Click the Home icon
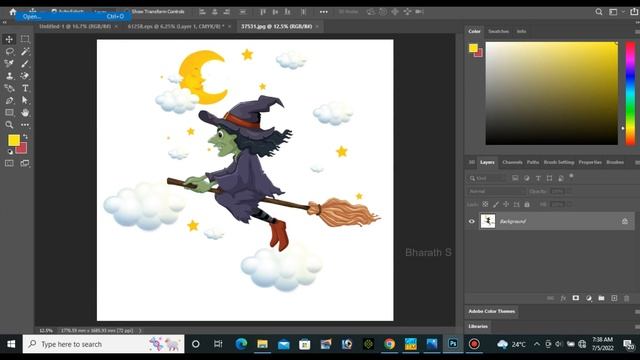 pyautogui.click(x=13, y=11)
